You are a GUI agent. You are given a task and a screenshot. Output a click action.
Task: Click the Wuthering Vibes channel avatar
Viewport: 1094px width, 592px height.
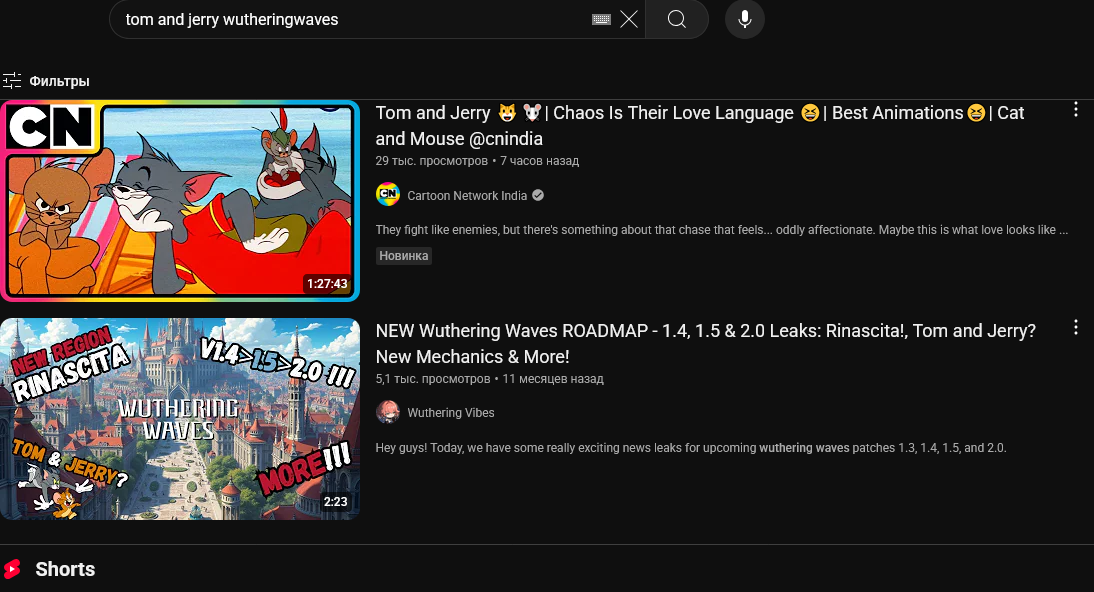388,413
